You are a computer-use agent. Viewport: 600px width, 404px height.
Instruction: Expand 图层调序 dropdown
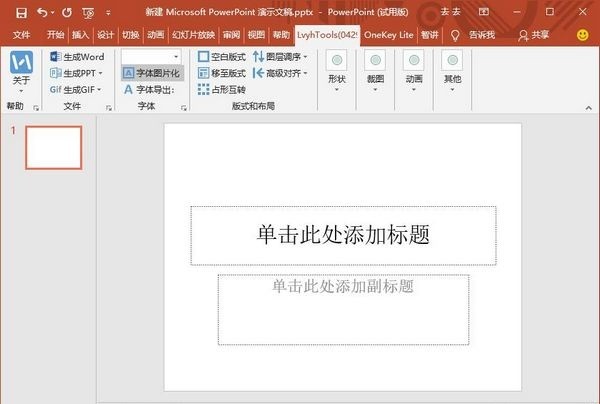(305, 57)
